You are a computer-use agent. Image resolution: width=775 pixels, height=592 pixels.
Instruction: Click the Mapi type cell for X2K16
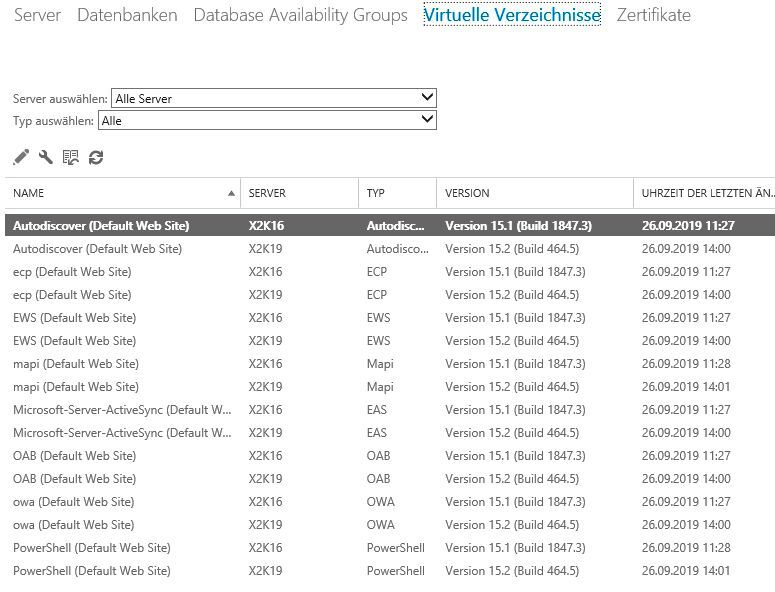point(380,364)
